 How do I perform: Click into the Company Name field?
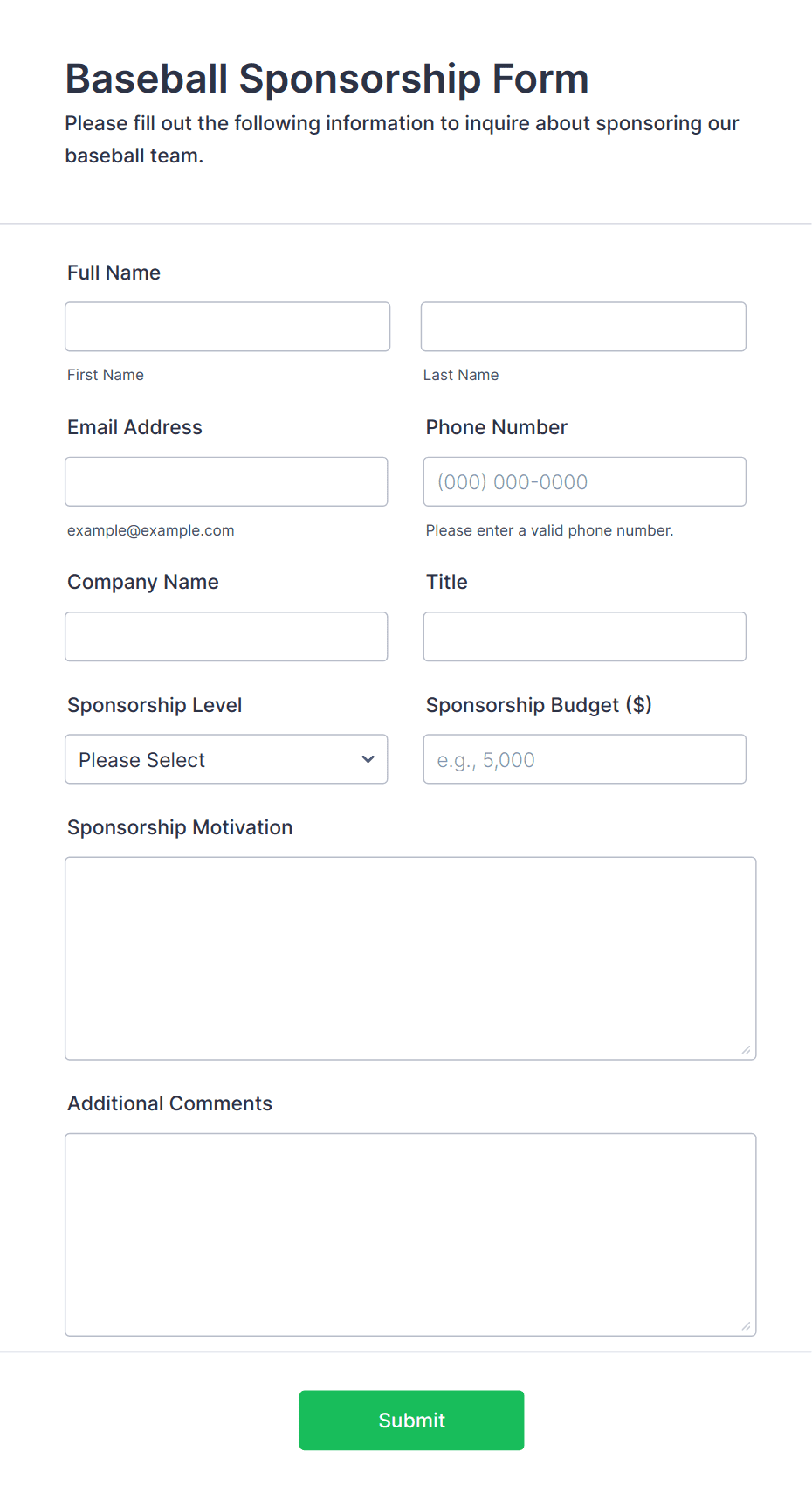tap(226, 636)
